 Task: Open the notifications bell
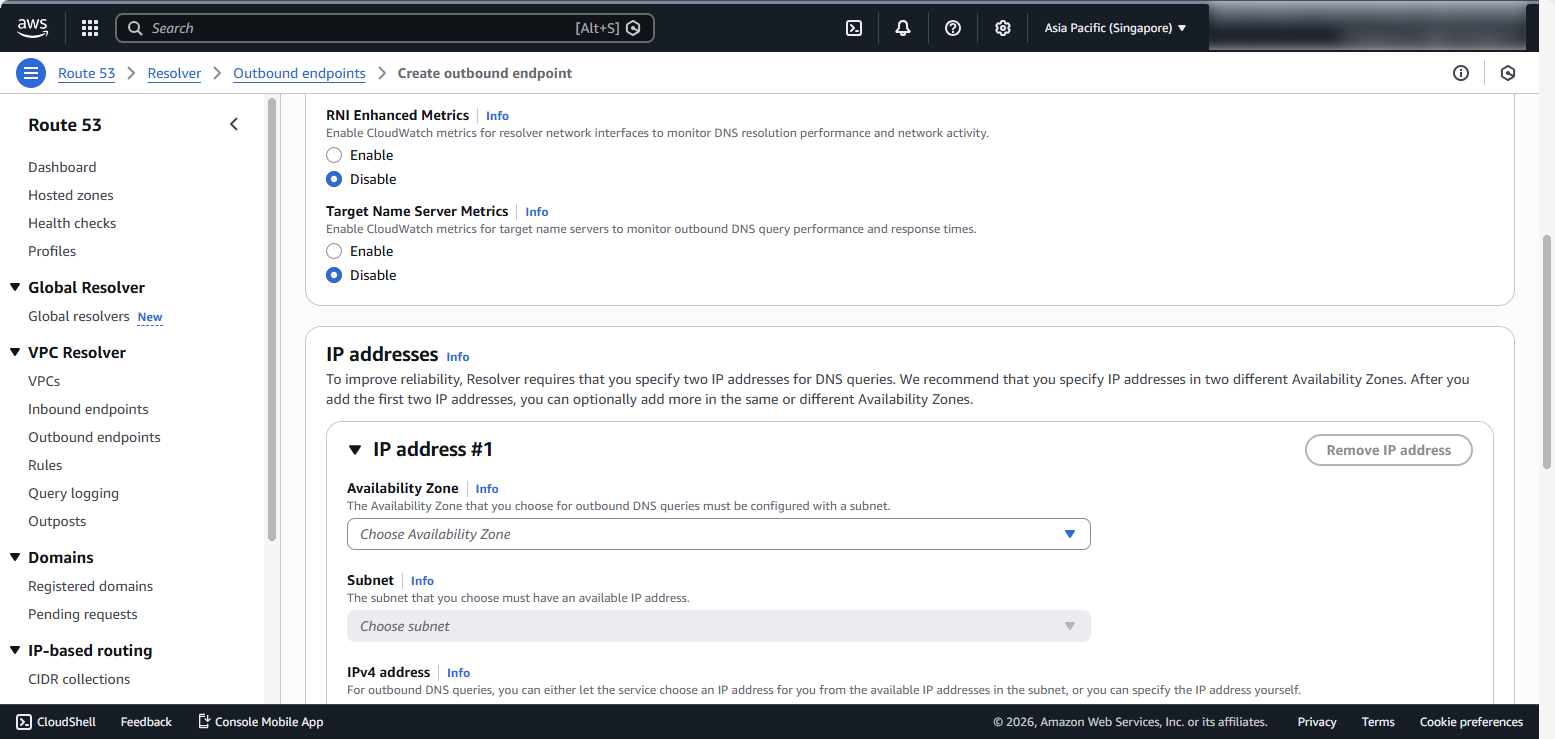tap(903, 28)
